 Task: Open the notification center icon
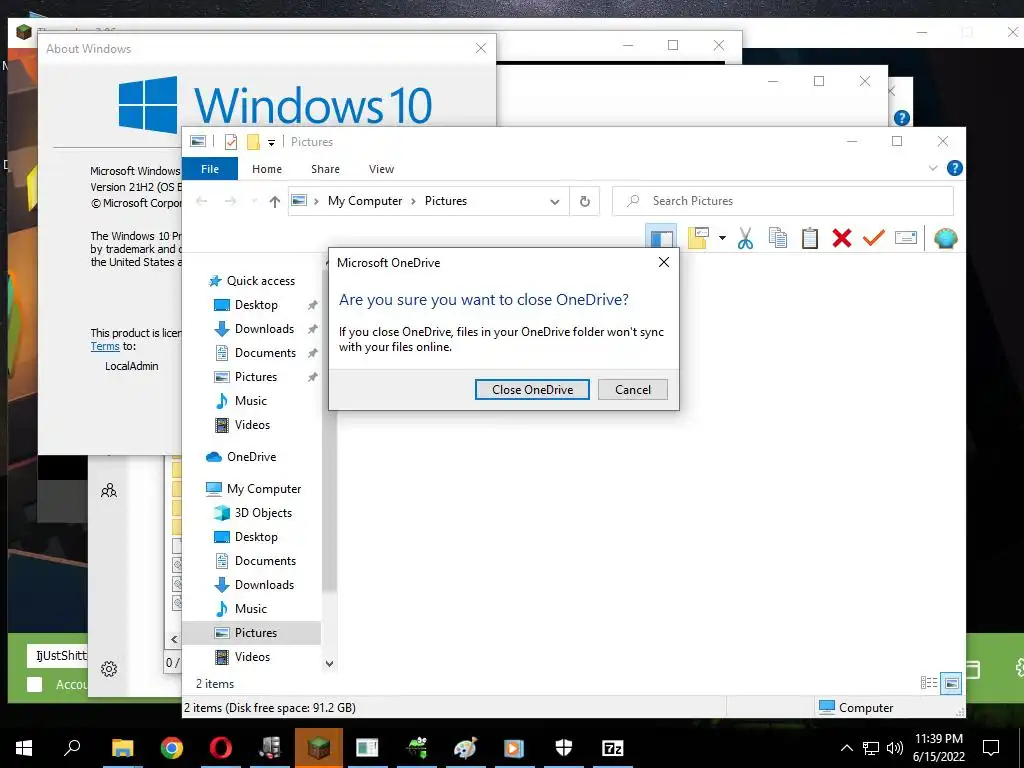pos(991,748)
